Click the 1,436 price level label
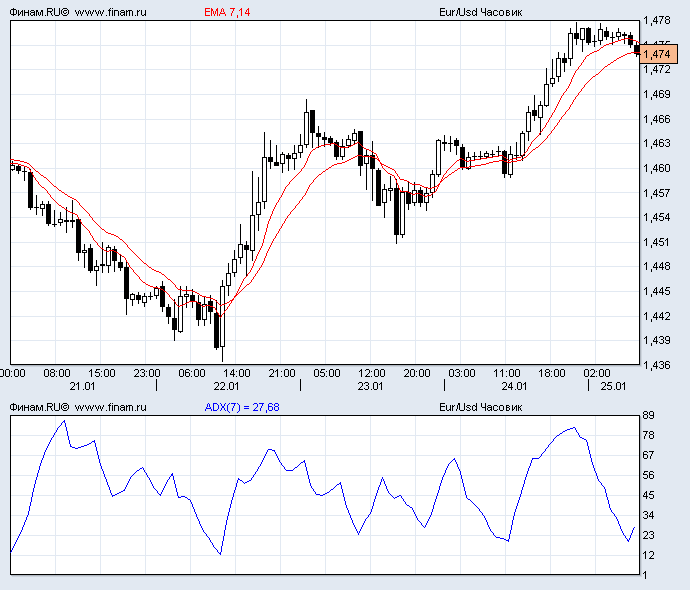 pyautogui.click(x=657, y=366)
